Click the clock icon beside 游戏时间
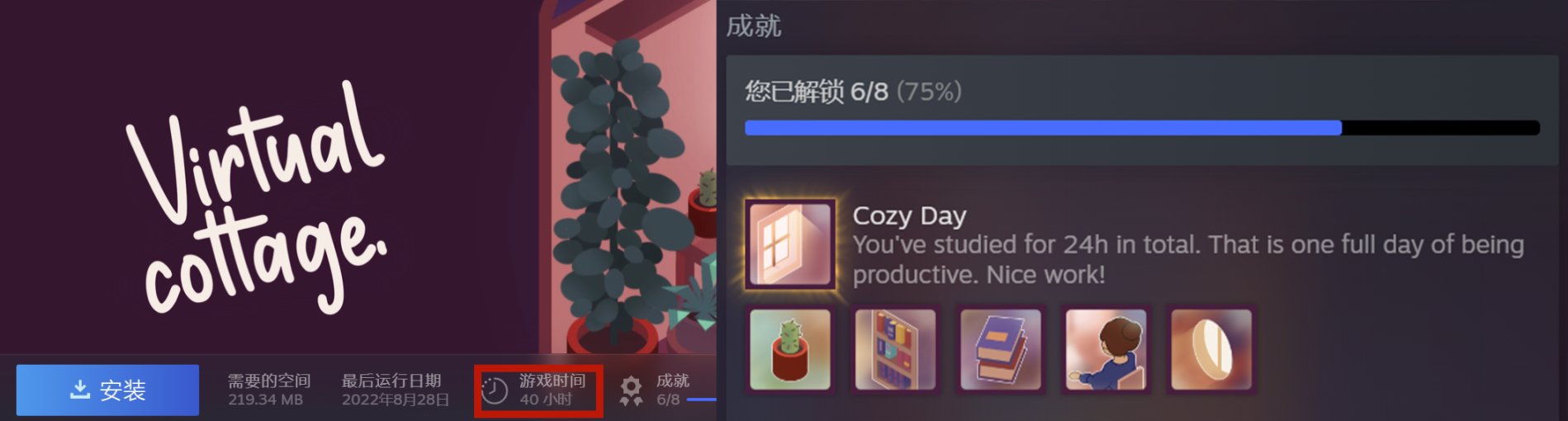This screenshot has width=1568, height=421. [x=495, y=390]
